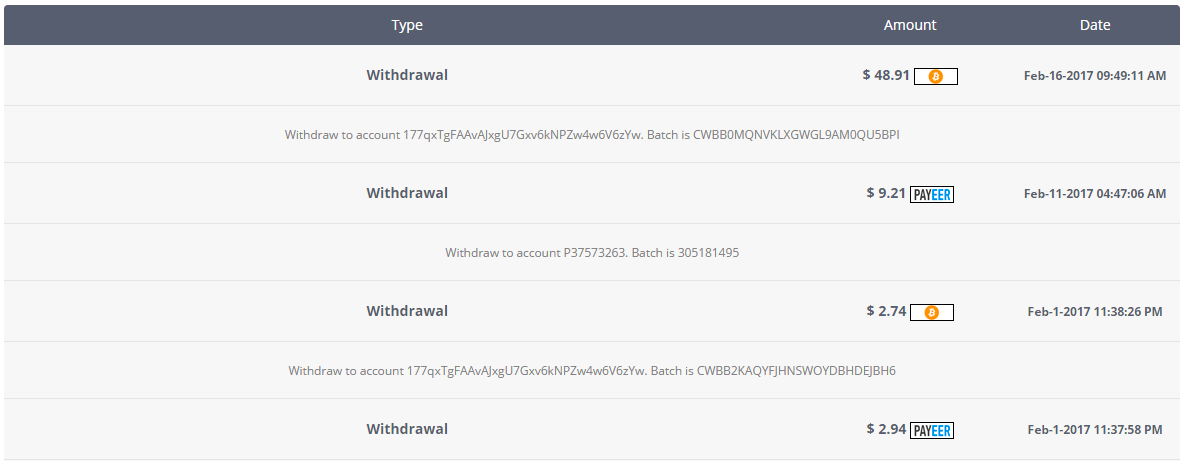Click the $2.94 withdrawal amount
This screenshot has width=1183, height=461.
(x=886, y=429)
